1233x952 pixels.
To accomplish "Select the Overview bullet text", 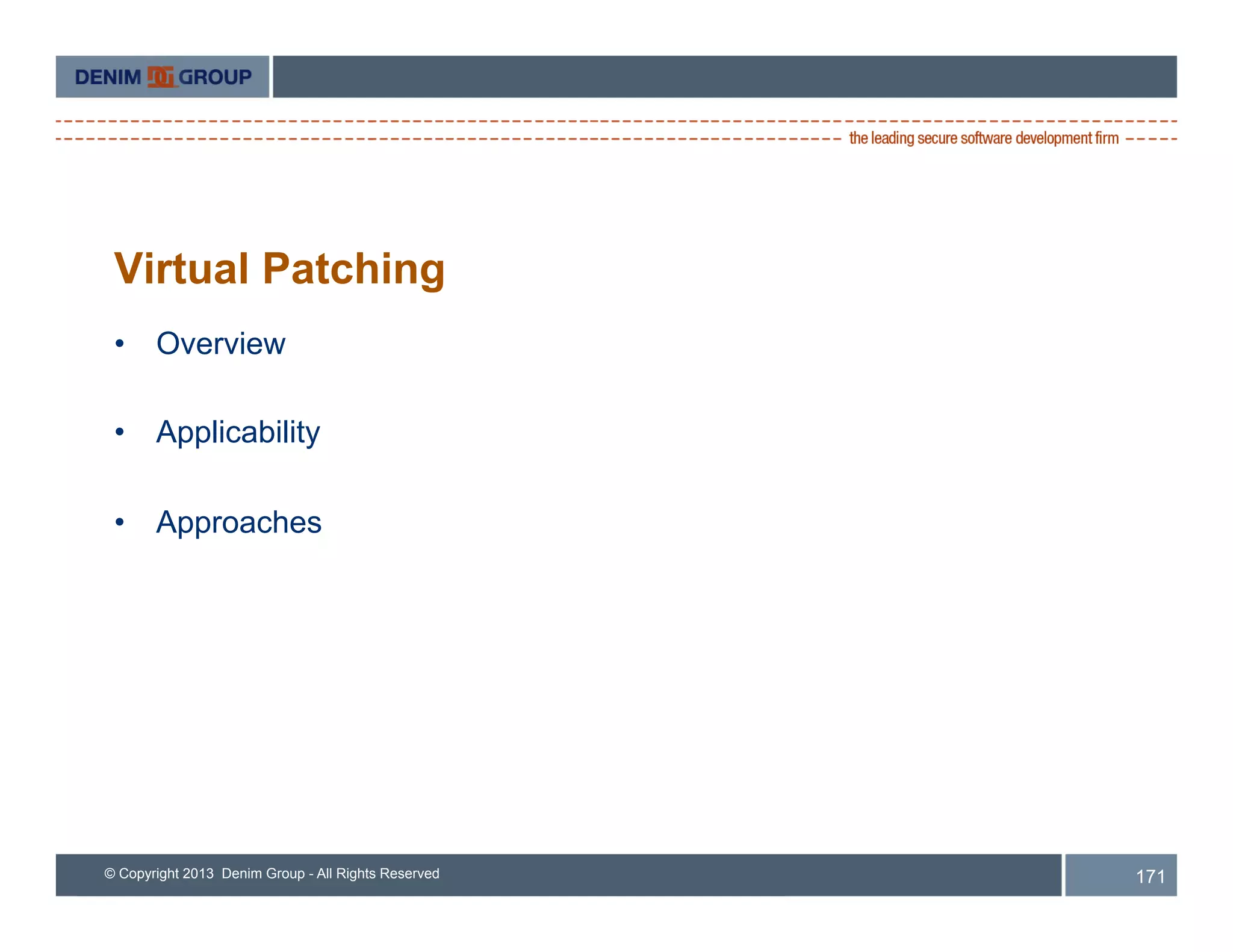I will tap(220, 344).
